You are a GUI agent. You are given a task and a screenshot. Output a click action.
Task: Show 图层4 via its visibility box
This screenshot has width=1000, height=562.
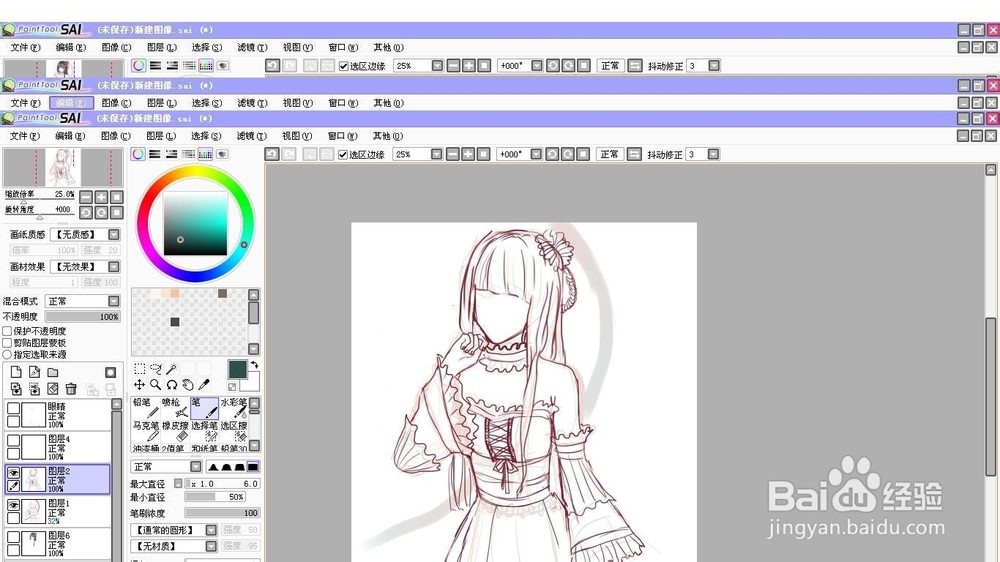pyautogui.click(x=13, y=440)
